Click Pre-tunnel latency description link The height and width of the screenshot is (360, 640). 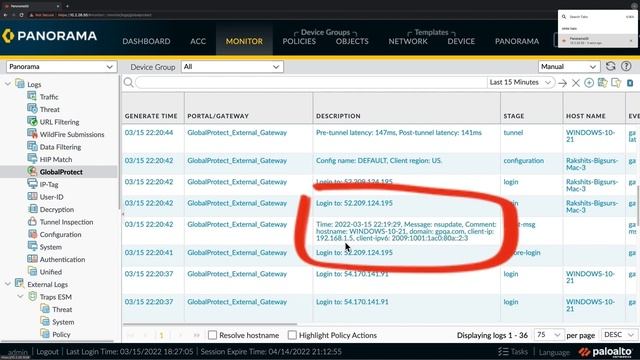399,132
